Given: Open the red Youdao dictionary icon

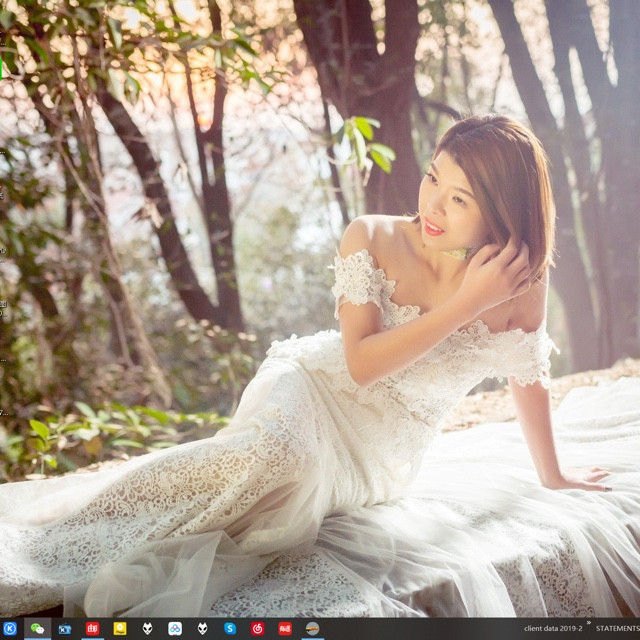Looking at the screenshot, I should (285, 629).
